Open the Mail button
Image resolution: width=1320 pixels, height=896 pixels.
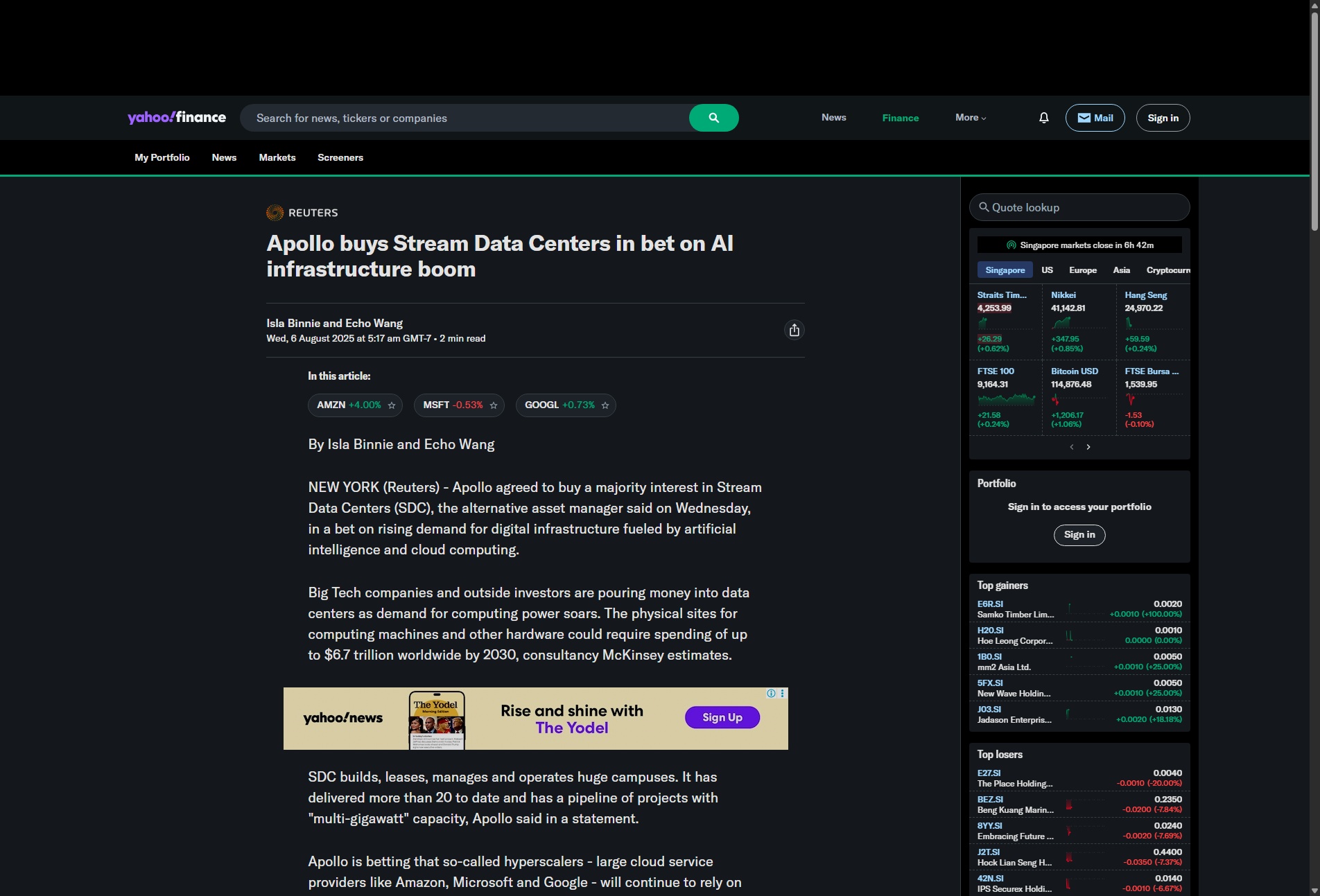click(1095, 118)
